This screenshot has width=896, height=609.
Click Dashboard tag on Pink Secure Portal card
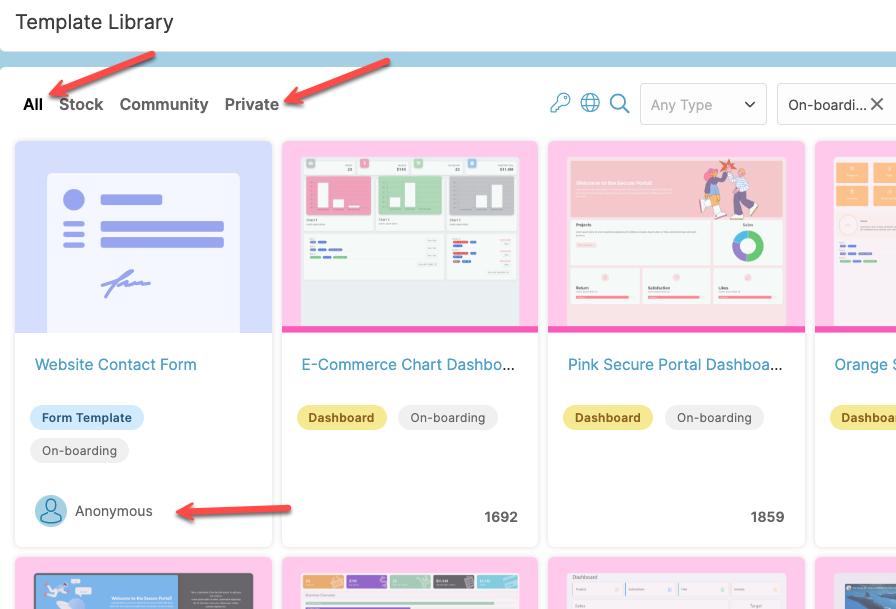click(x=608, y=418)
